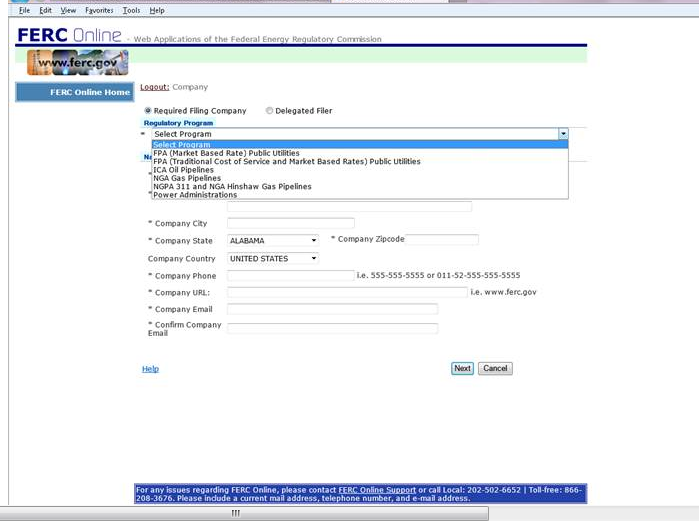Open the Tools menu
The height and width of the screenshot is (521, 699).
[131, 10]
